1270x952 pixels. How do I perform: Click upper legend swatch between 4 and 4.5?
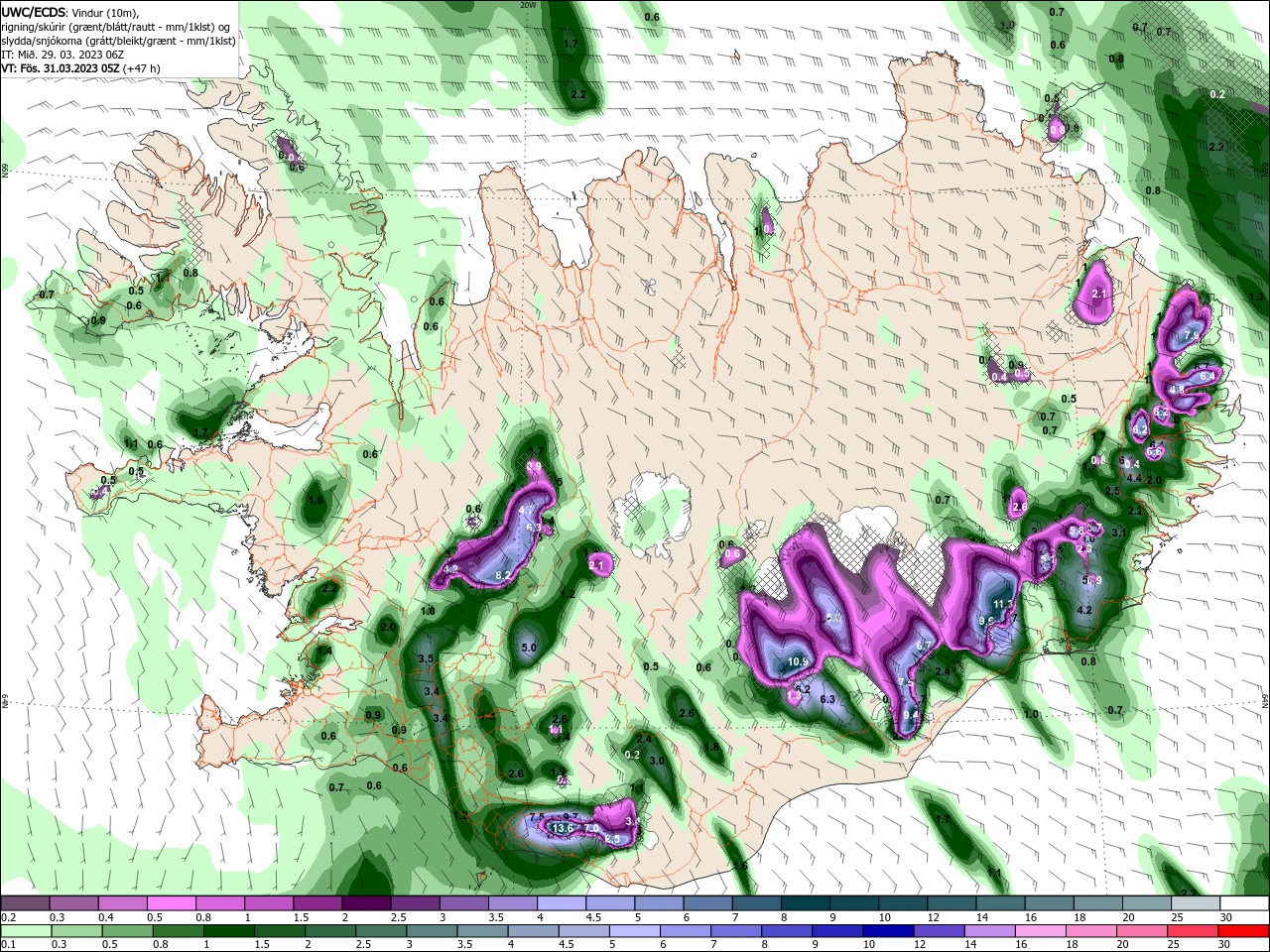[x=561, y=903]
